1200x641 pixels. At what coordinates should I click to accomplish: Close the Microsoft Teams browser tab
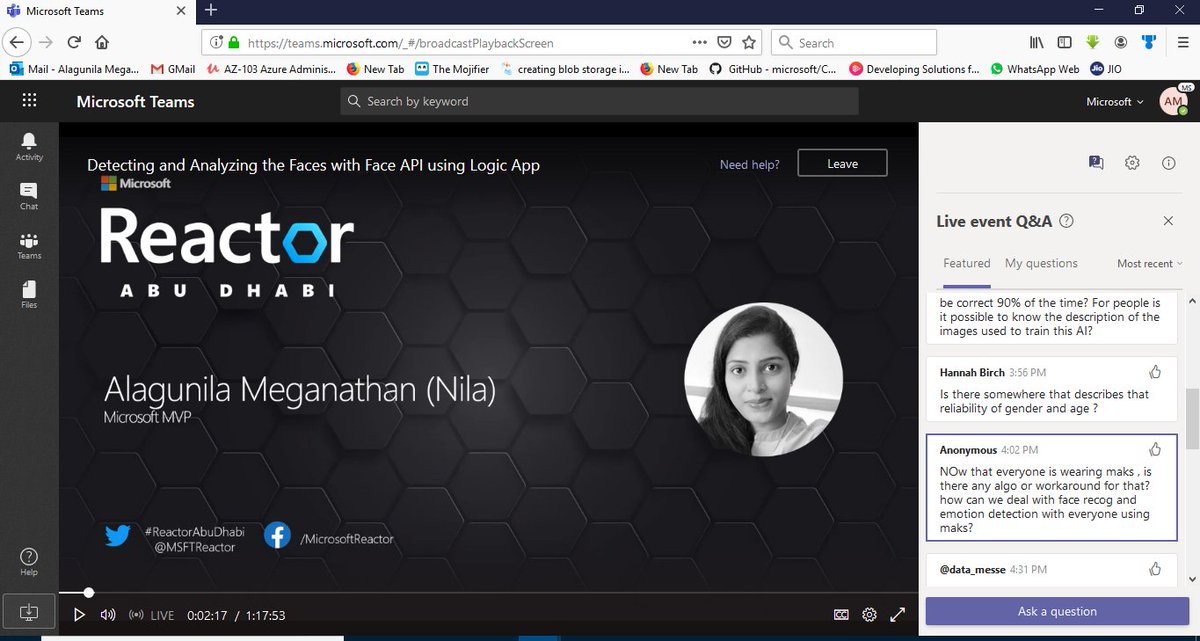[x=182, y=11]
